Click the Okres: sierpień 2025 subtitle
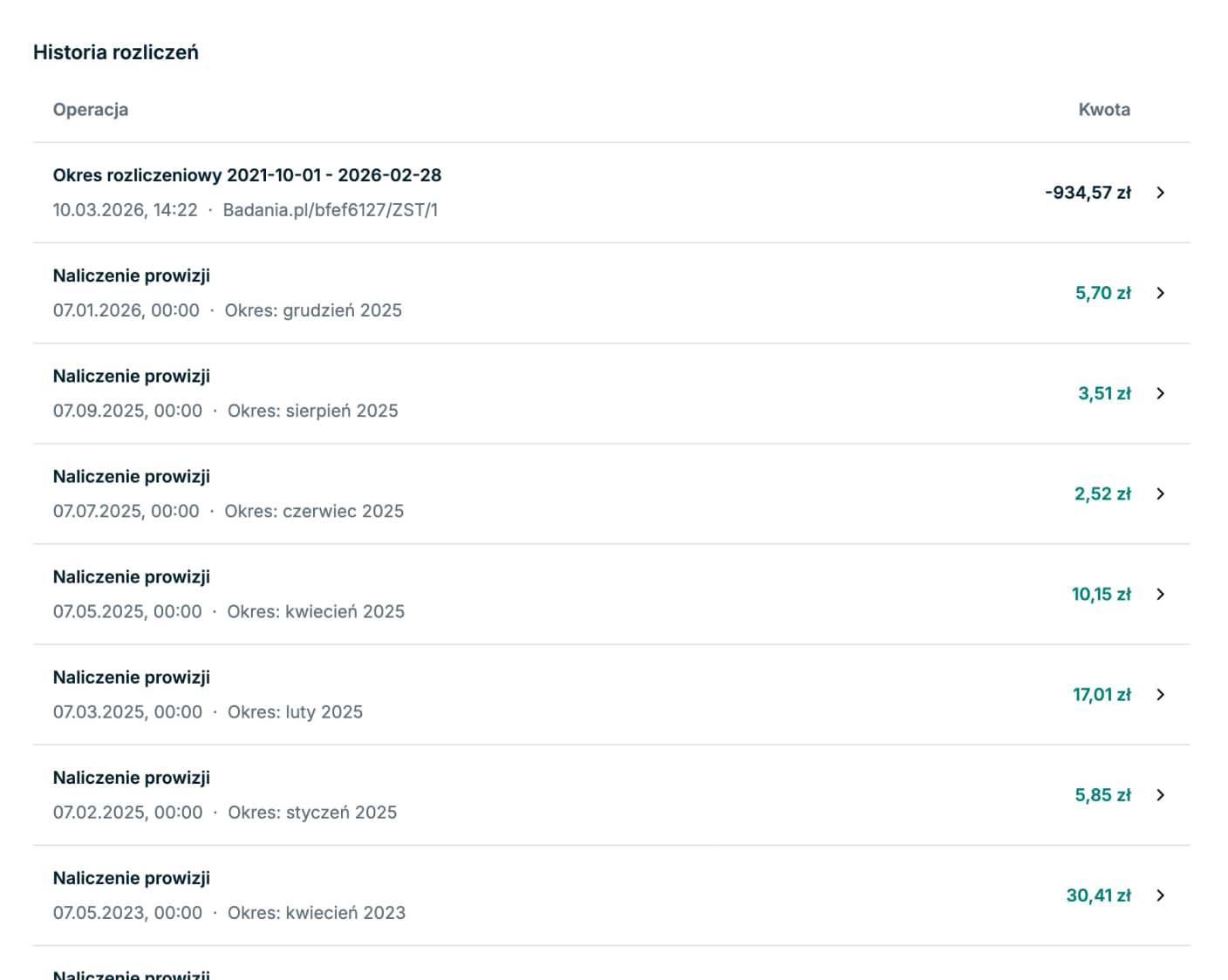This screenshot has height=980, width=1228. pos(312,411)
